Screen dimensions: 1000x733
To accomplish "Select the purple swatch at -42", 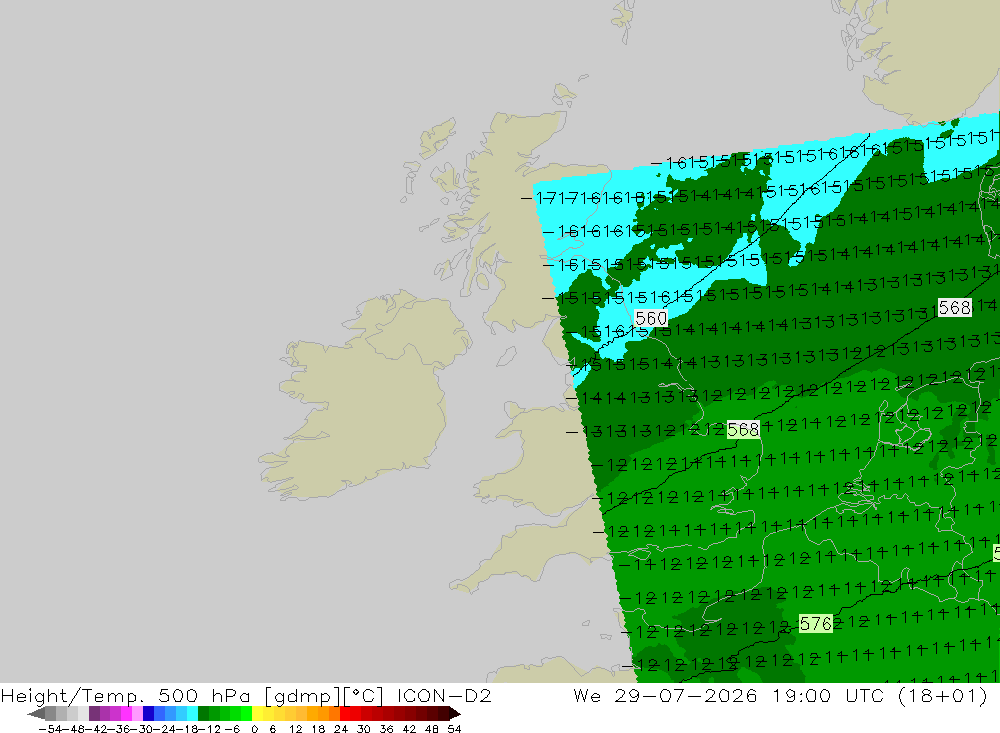I will tap(94, 714).
